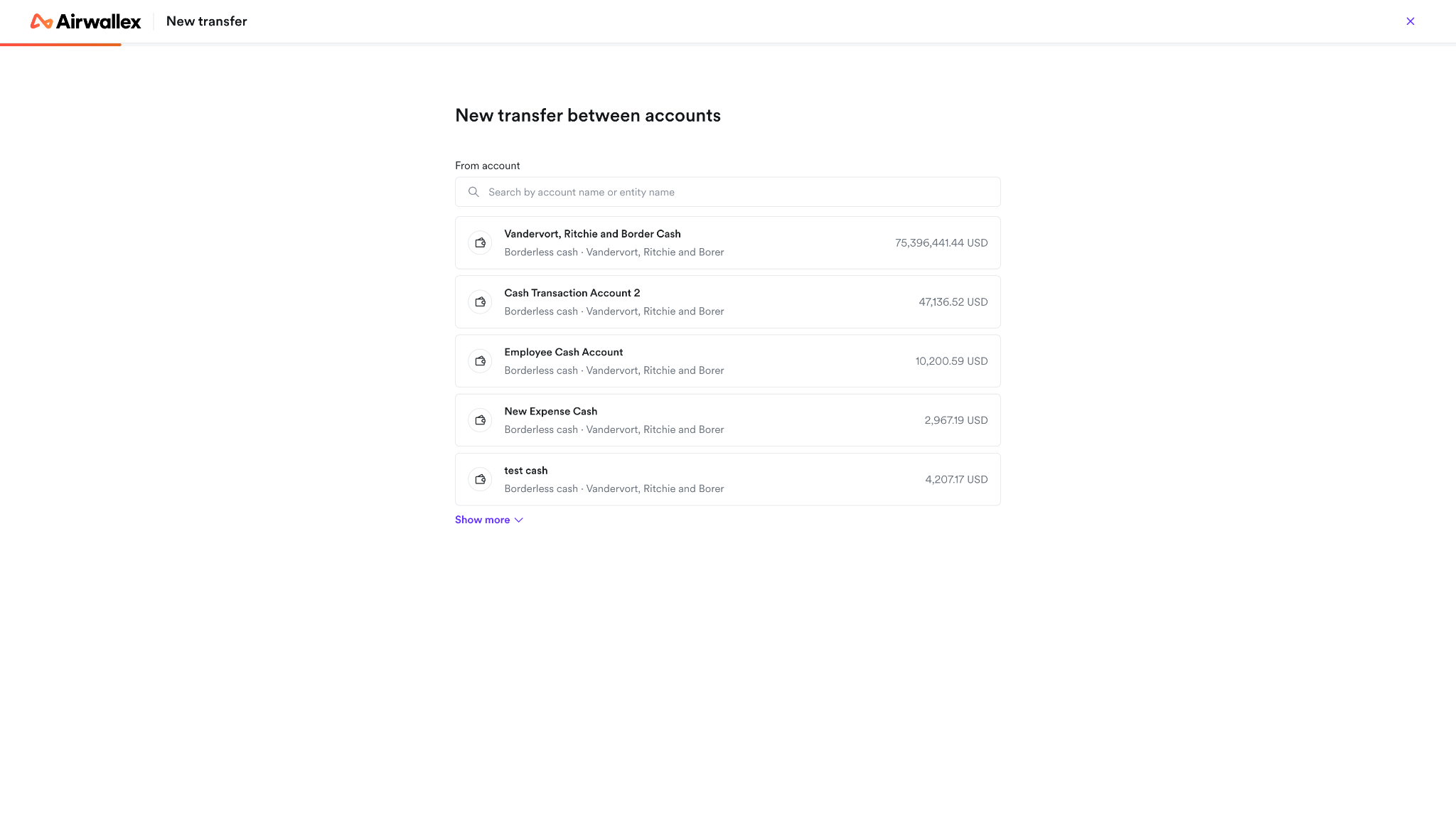Click the Airwallex logo
Screen dimensions: 1456x819
(x=85, y=21)
